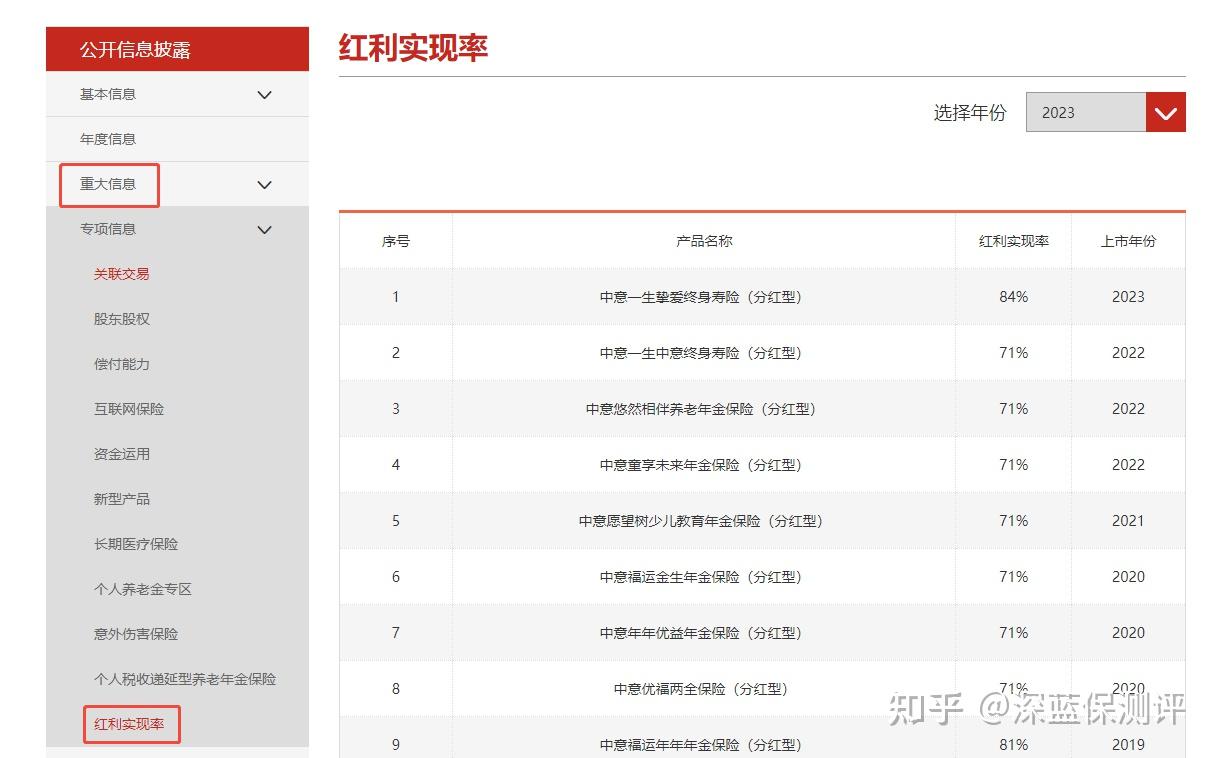This screenshot has height=758, width=1216.
Task: Collapse the 专项信息 chevron
Action: pyautogui.click(x=265, y=230)
